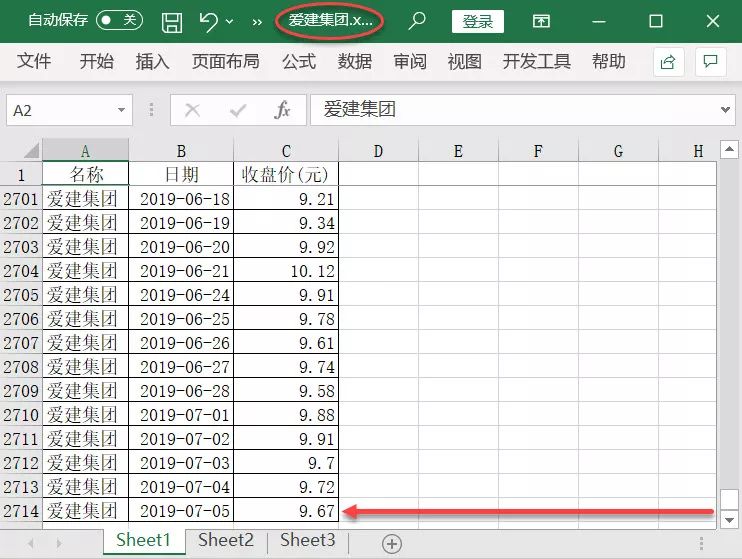Select column D header
Viewport: 742px width, 559px height.
click(x=378, y=151)
